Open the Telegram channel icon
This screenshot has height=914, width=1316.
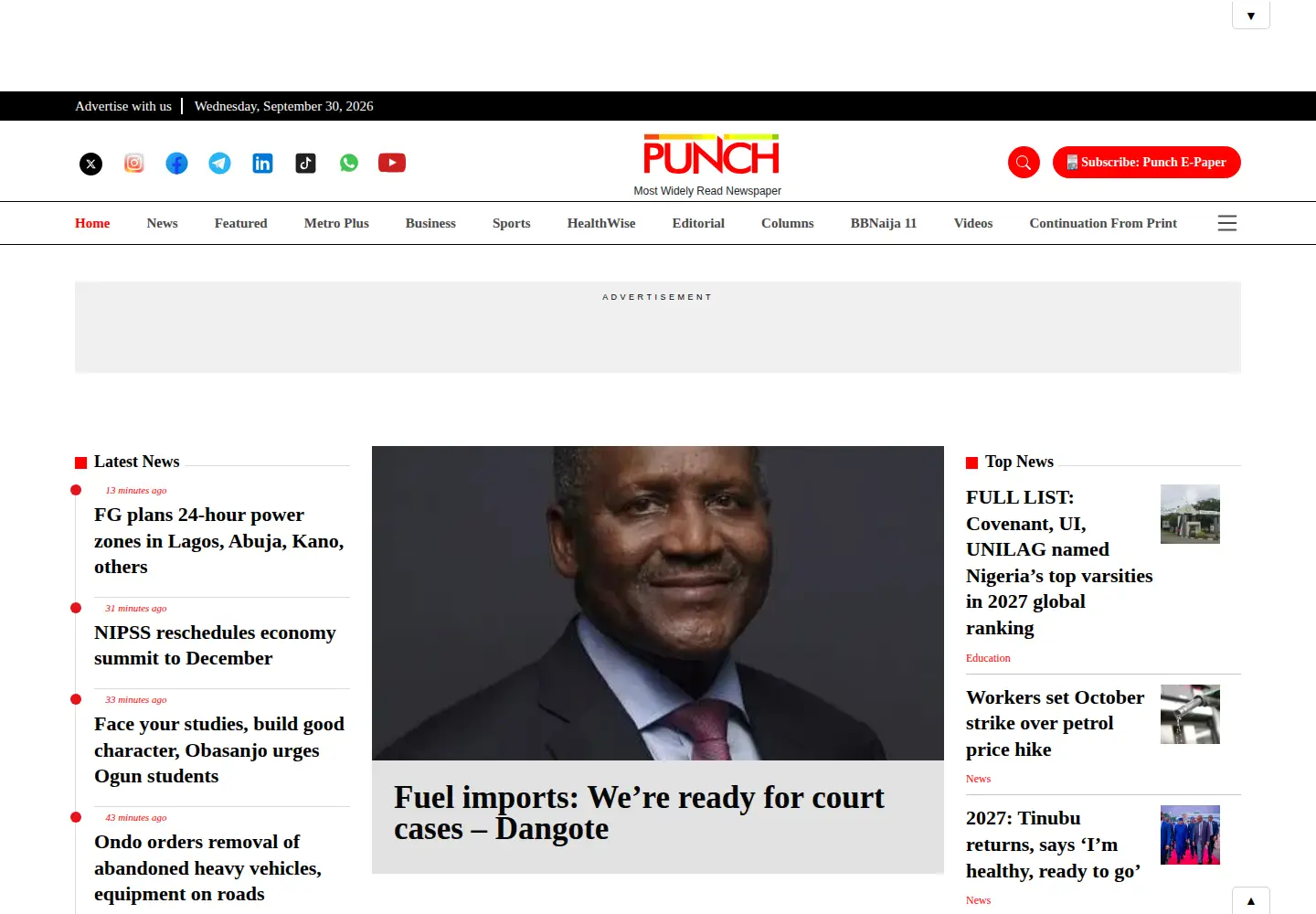coord(219,163)
